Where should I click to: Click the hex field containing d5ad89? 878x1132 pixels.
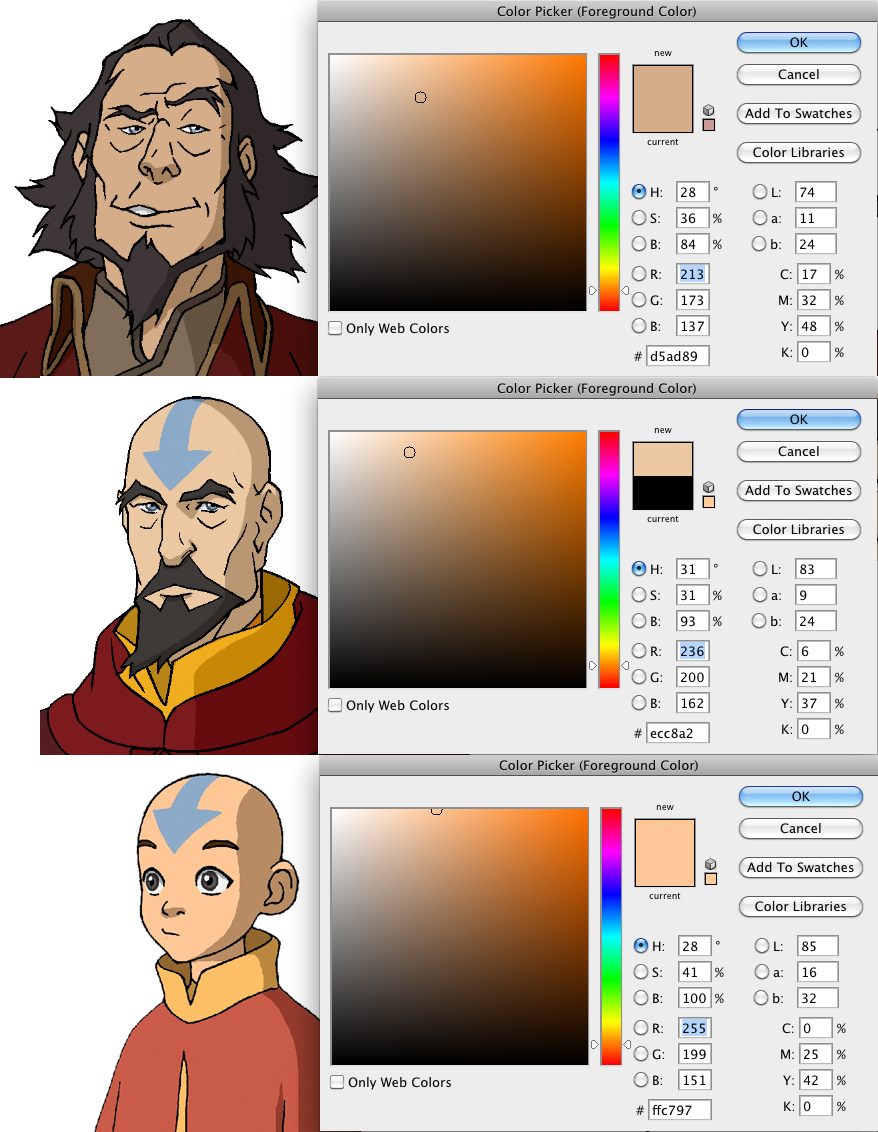[x=677, y=356]
